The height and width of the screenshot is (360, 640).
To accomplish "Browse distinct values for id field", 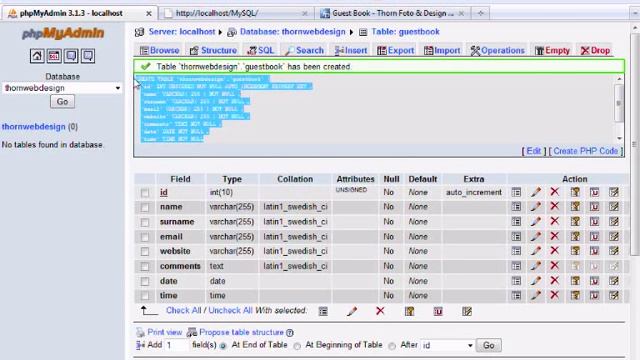I will (x=516, y=192).
